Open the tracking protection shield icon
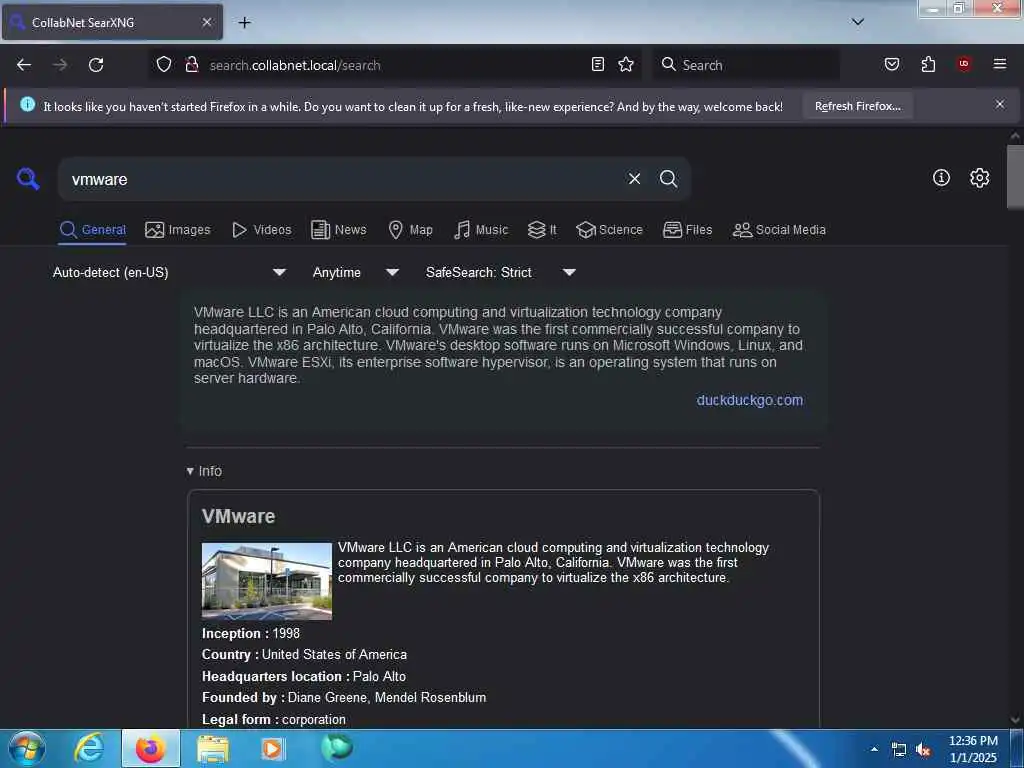This screenshot has height=768, width=1024. (164, 65)
